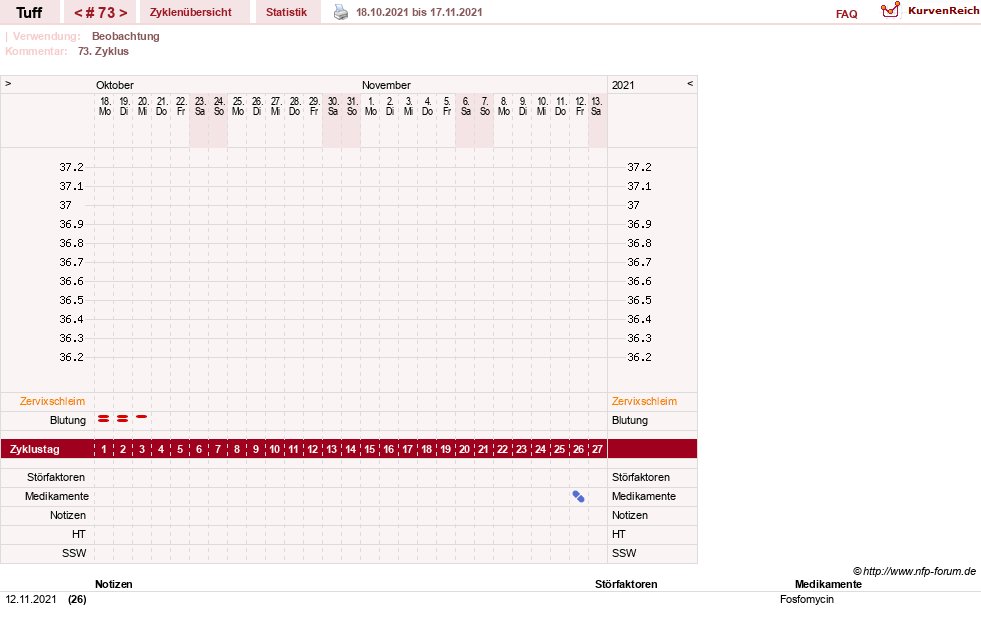
Task: Click the Fosfomycin medication entry
Action: pyautogui.click(x=807, y=599)
